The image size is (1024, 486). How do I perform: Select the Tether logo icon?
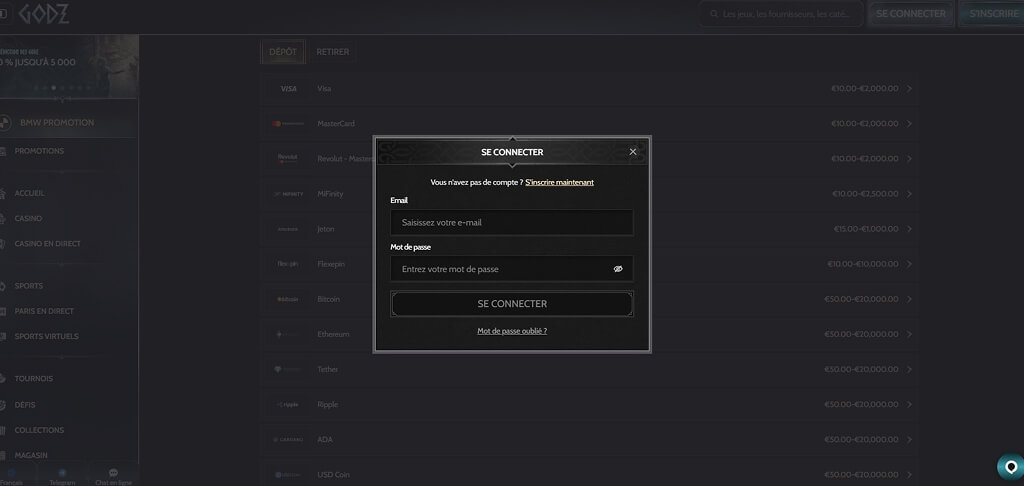click(288, 369)
